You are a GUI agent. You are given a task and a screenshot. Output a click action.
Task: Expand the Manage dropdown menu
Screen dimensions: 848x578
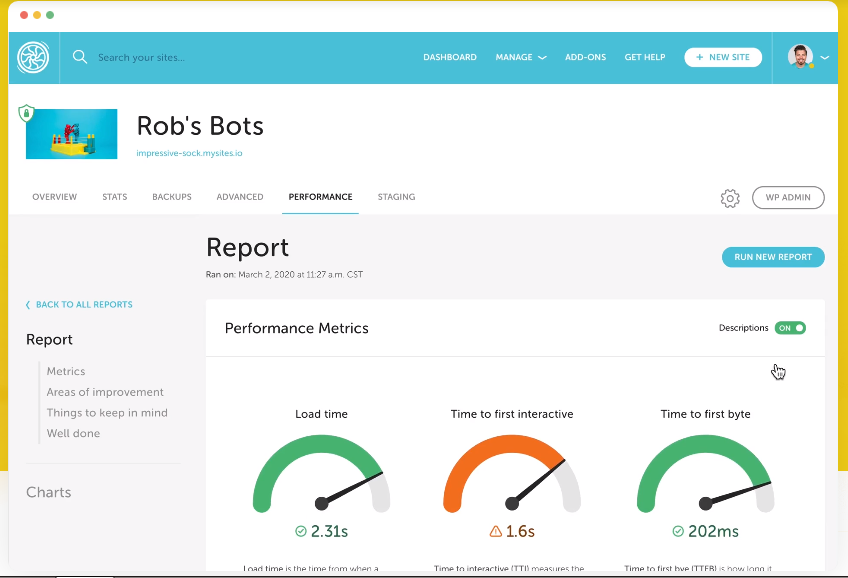point(521,57)
